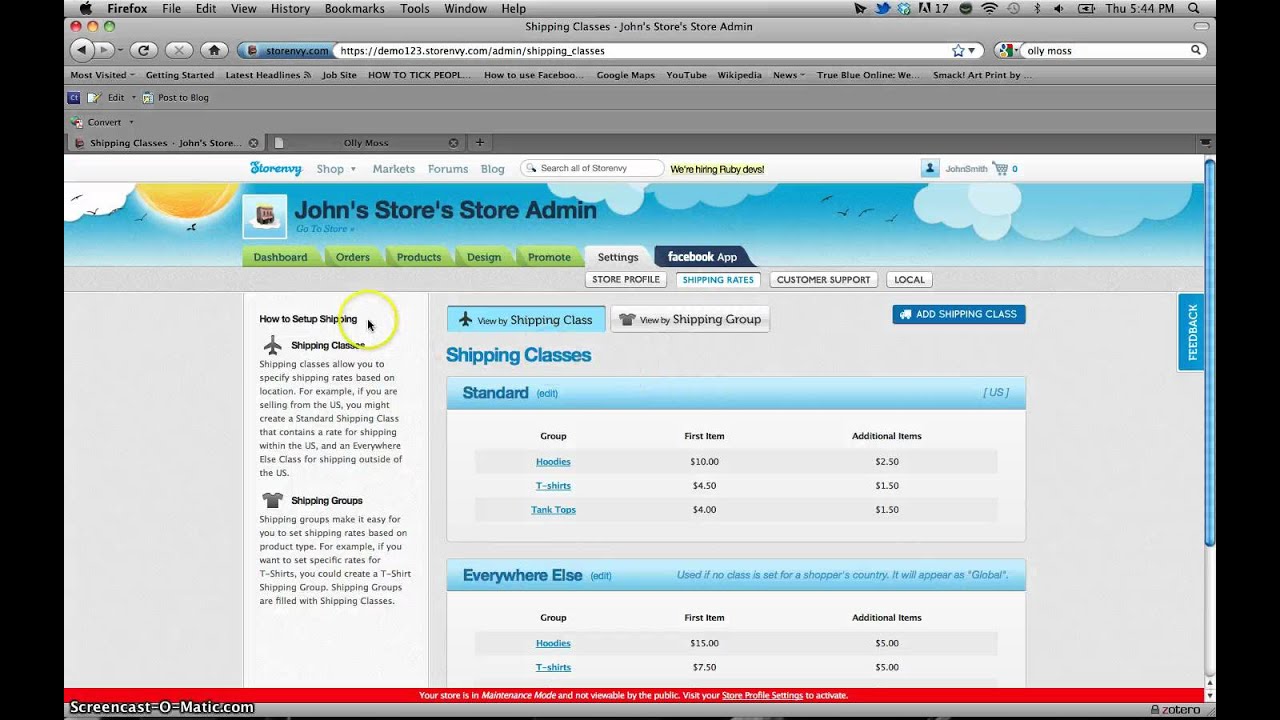Click the Storenvy logo
1280x720 pixels.
coord(275,168)
